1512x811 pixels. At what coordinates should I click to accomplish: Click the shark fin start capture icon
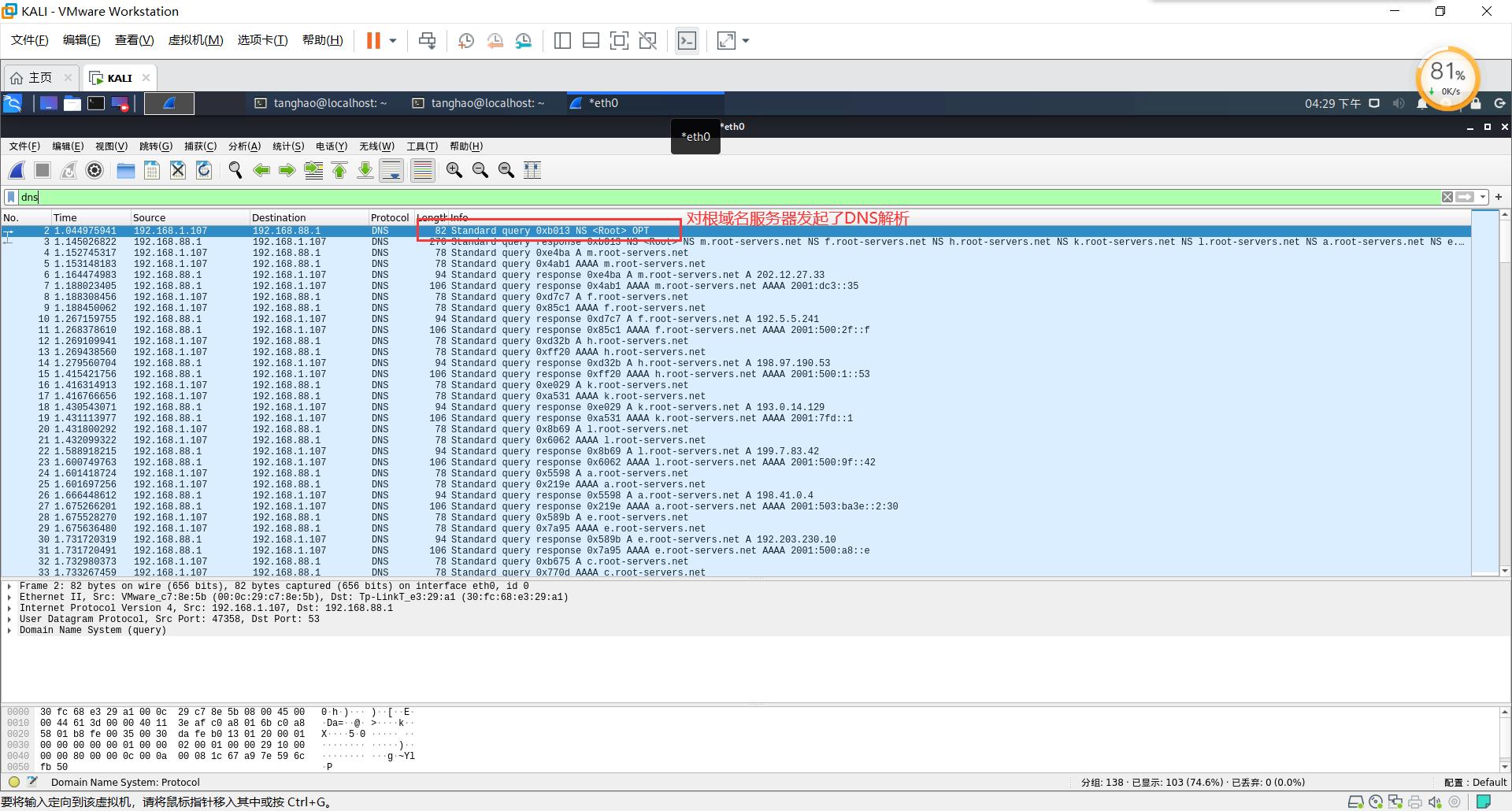pos(17,170)
